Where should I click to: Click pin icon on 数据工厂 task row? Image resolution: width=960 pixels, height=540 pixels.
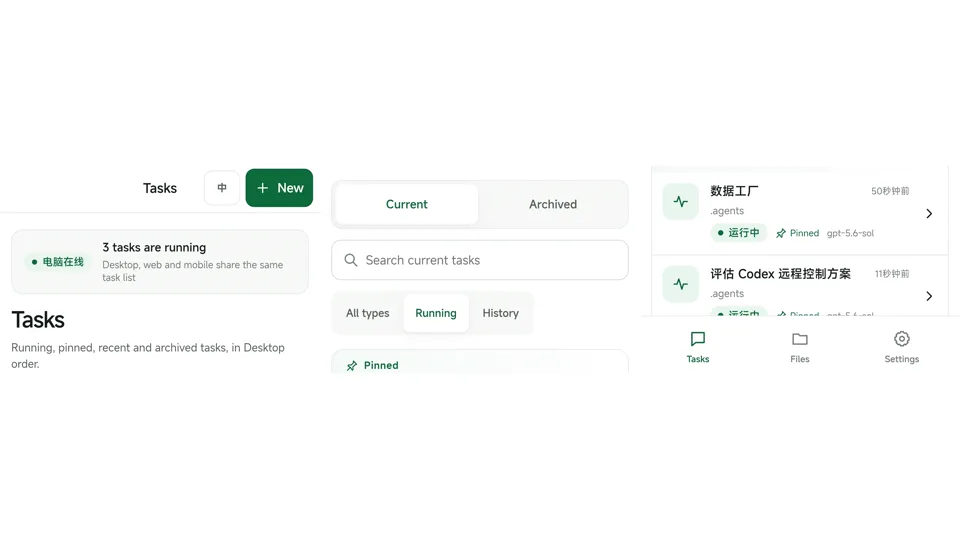pyautogui.click(x=781, y=233)
